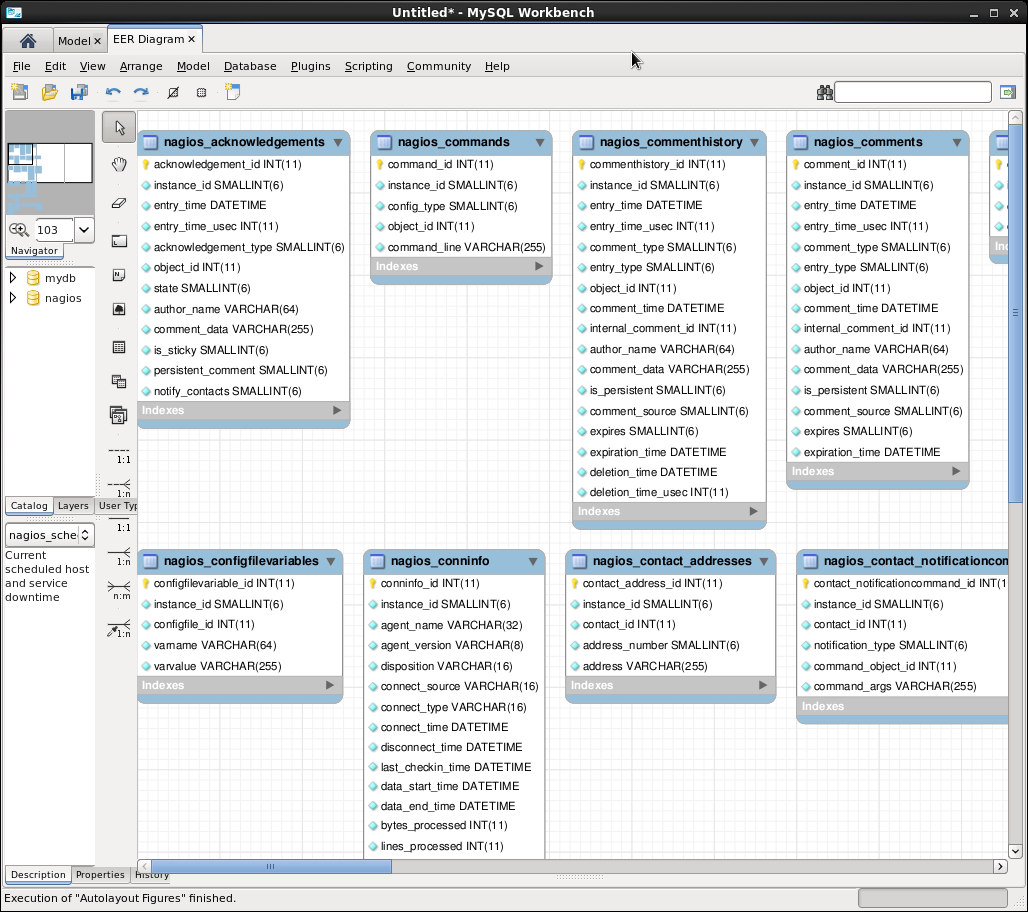Open the zoom percentage dropdown
Image resolution: width=1028 pixels, height=912 pixels.
[x=84, y=229]
